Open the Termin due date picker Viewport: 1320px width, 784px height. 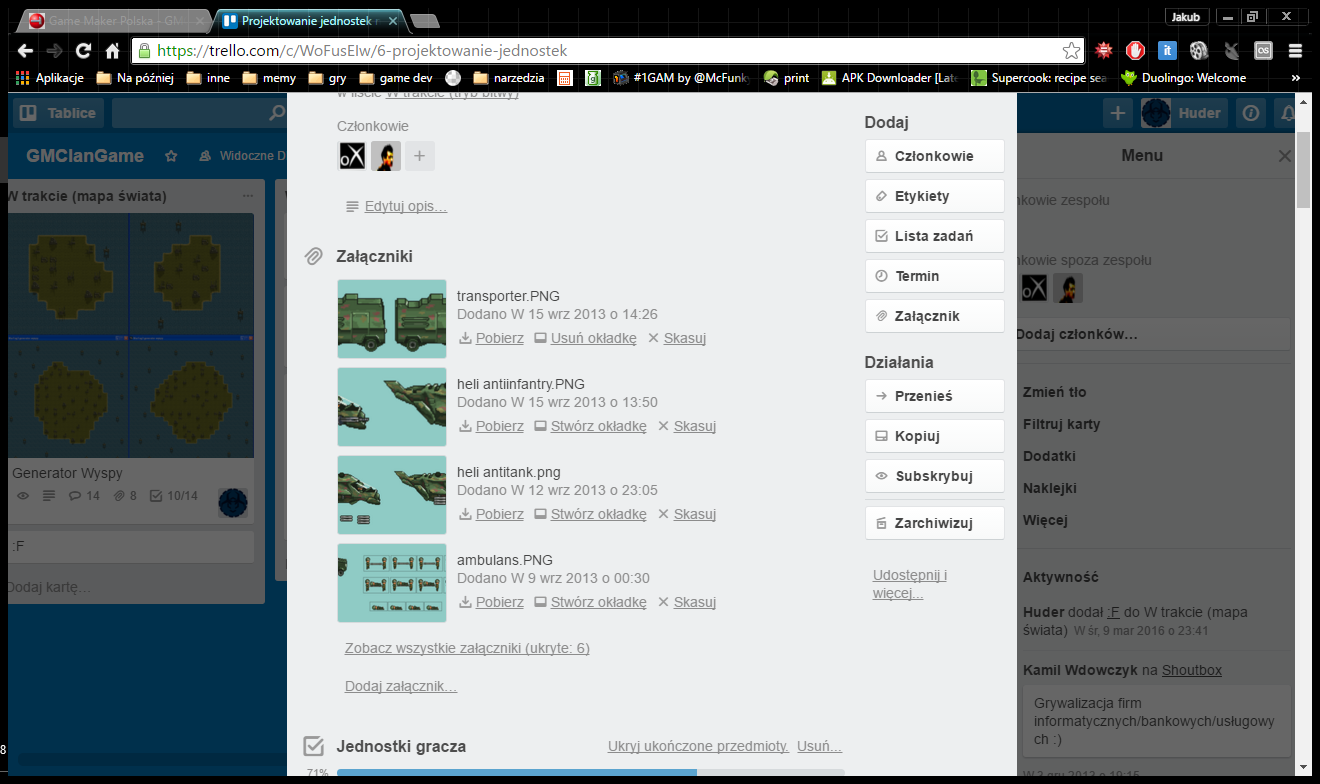coord(934,276)
